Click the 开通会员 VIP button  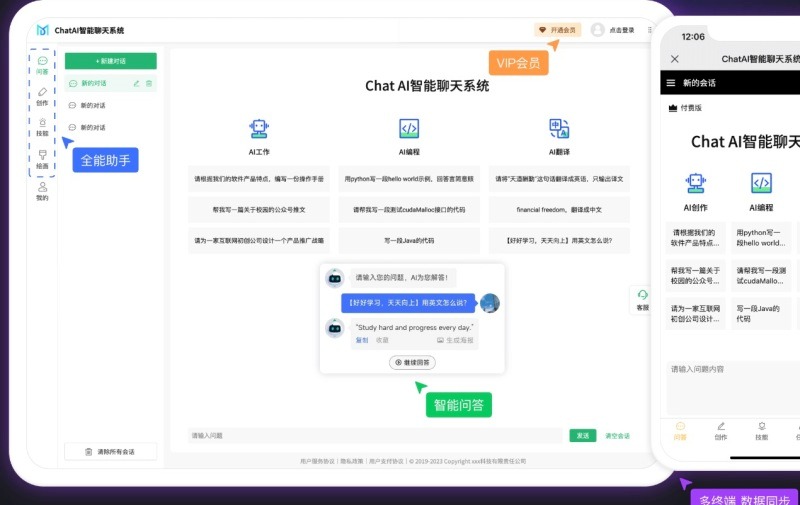(x=557, y=30)
